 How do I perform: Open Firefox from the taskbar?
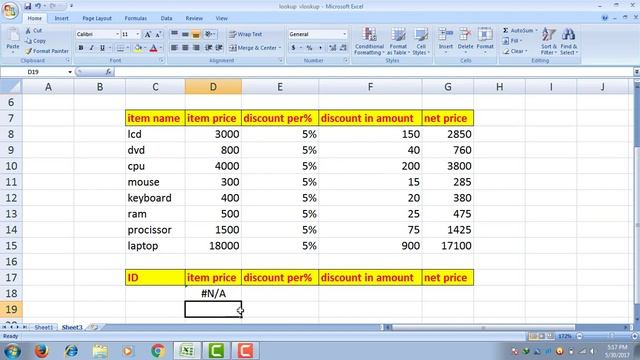41,351
